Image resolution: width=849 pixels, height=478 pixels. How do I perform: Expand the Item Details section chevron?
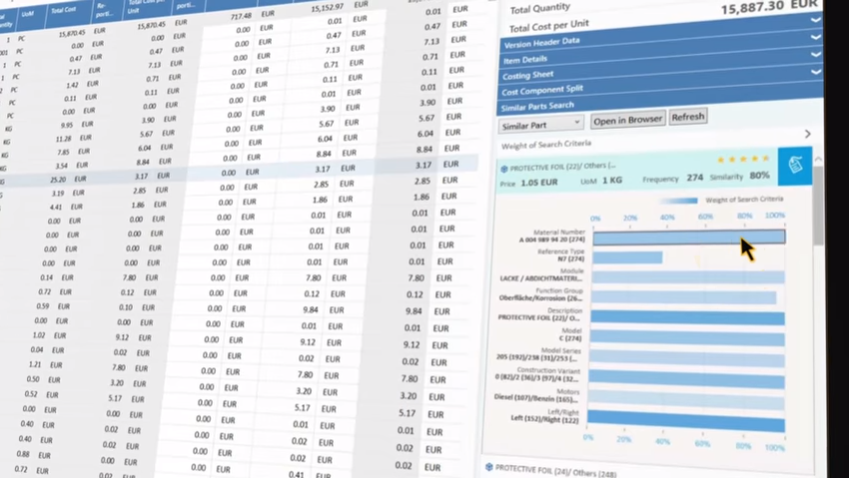coord(815,37)
